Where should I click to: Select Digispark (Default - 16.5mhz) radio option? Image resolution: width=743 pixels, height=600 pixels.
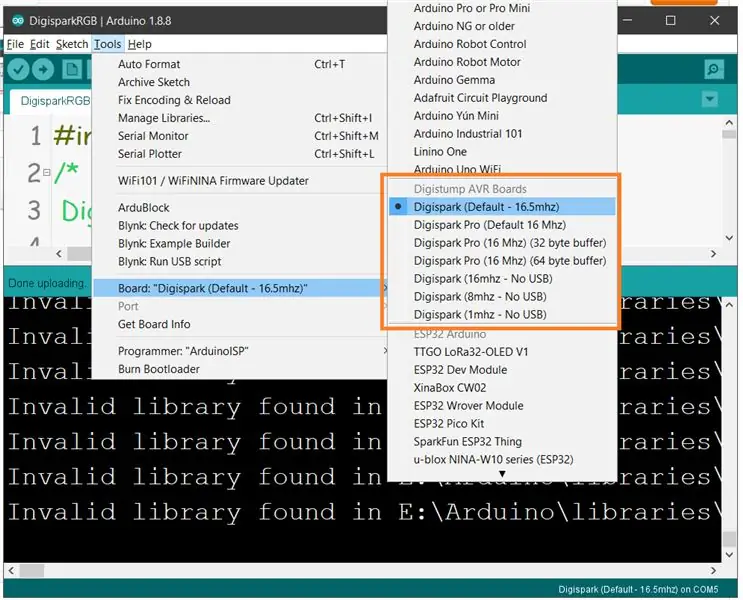pos(502,207)
